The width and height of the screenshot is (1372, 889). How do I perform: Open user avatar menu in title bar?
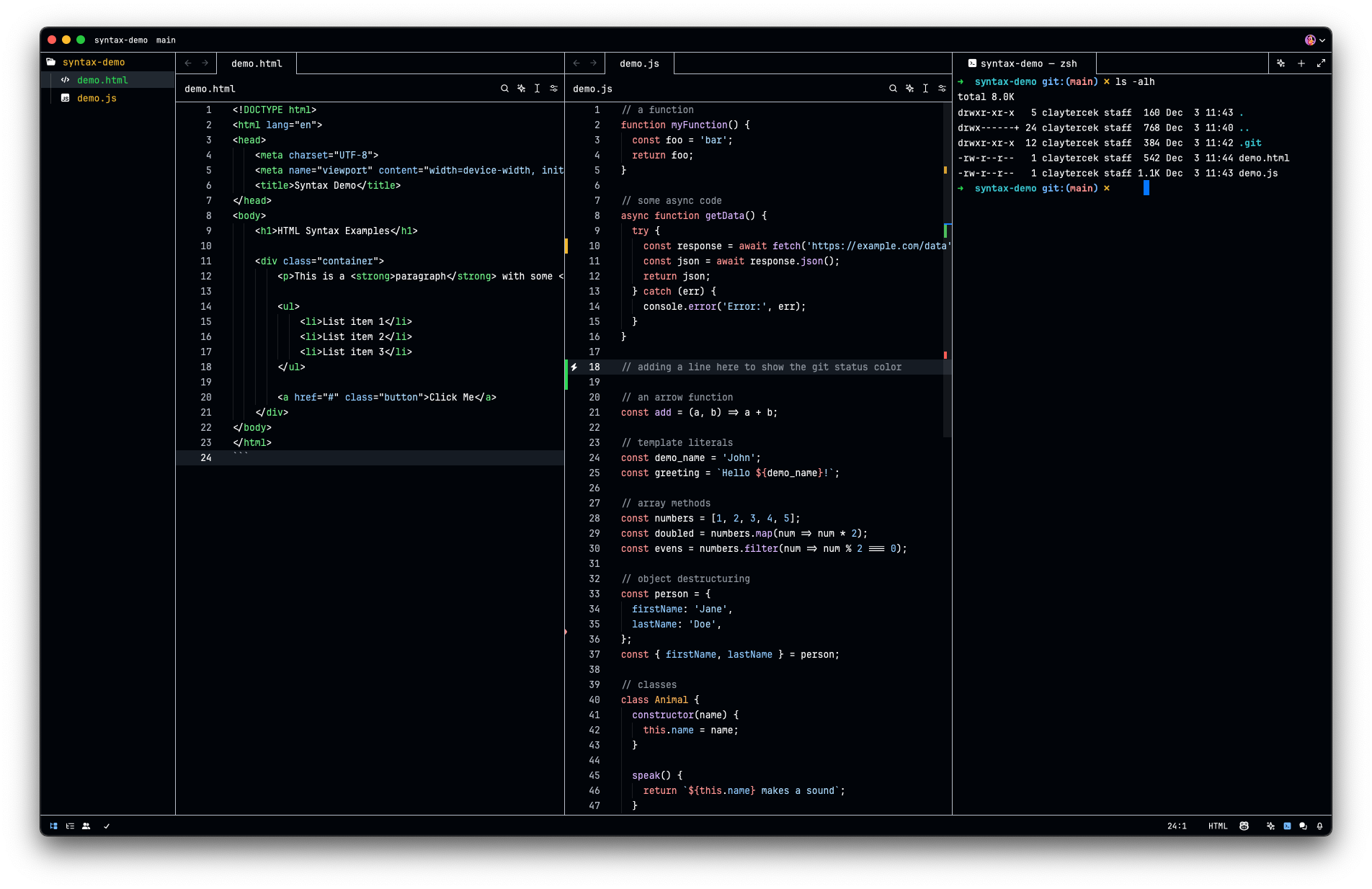(1314, 40)
